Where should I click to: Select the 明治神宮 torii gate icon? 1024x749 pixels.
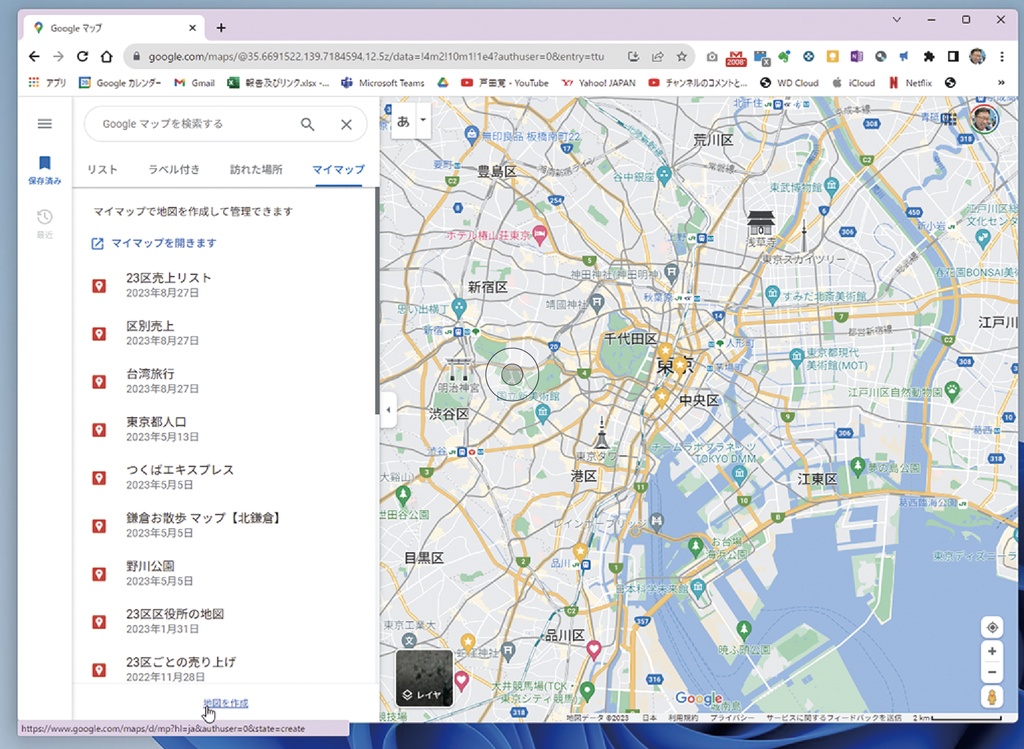pos(458,369)
